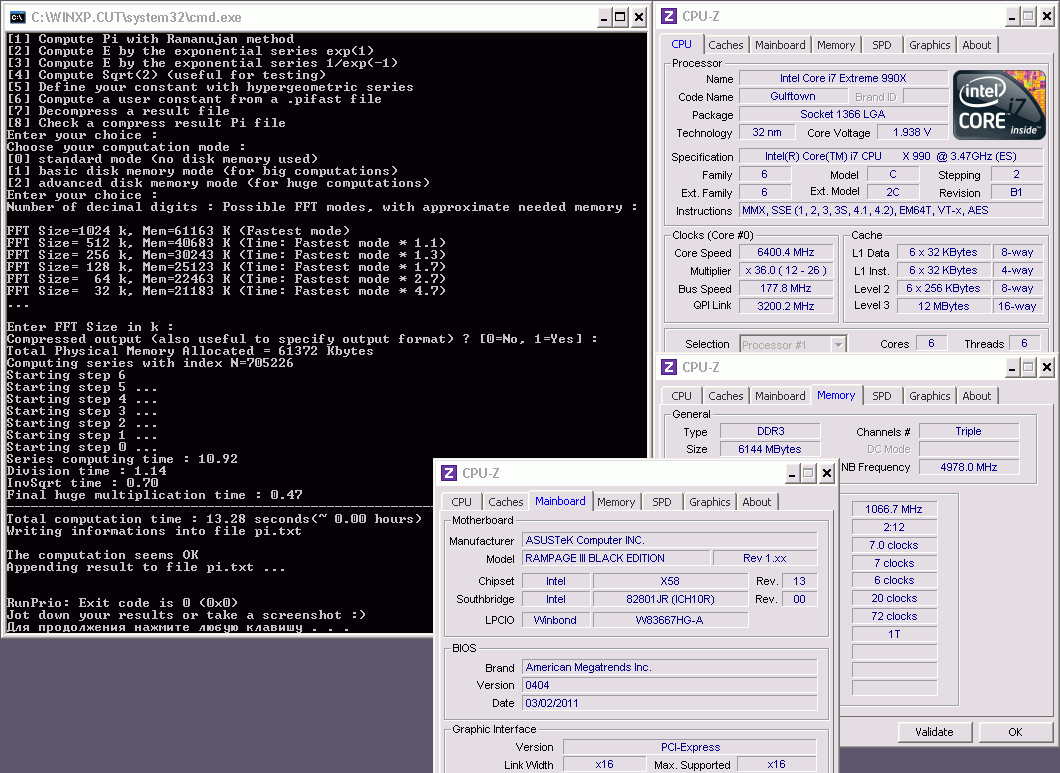Click the Bus Speed value 177.8 MHz

coord(786,288)
